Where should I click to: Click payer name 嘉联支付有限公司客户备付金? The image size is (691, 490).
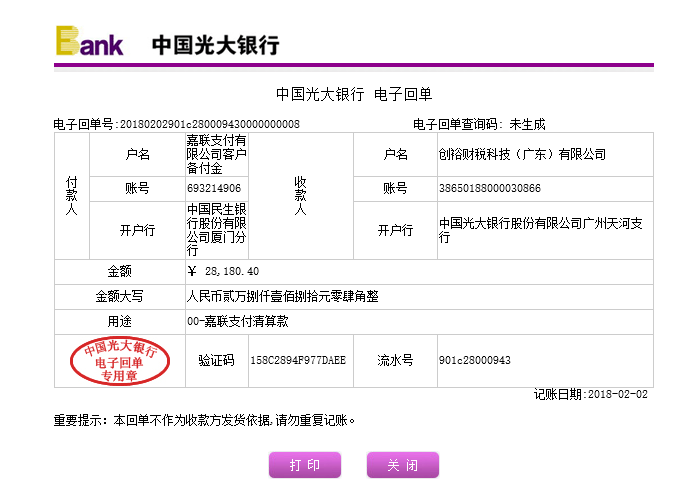(x=217, y=155)
